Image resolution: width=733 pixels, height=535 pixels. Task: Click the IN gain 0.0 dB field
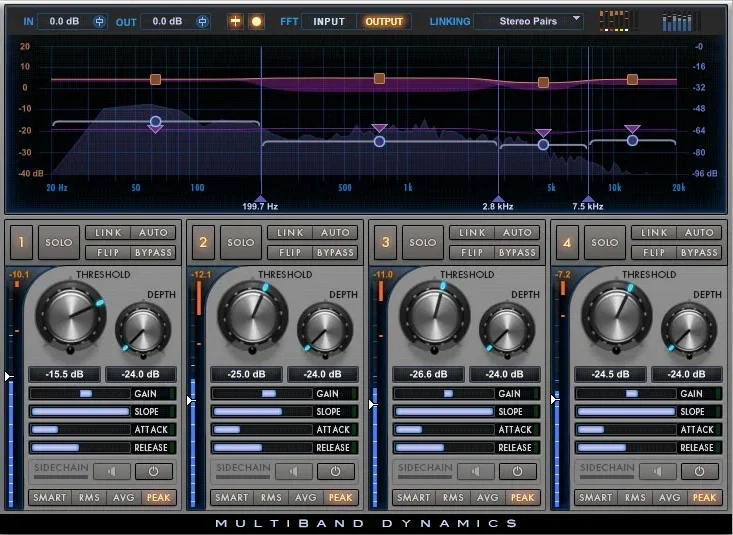(x=65, y=22)
